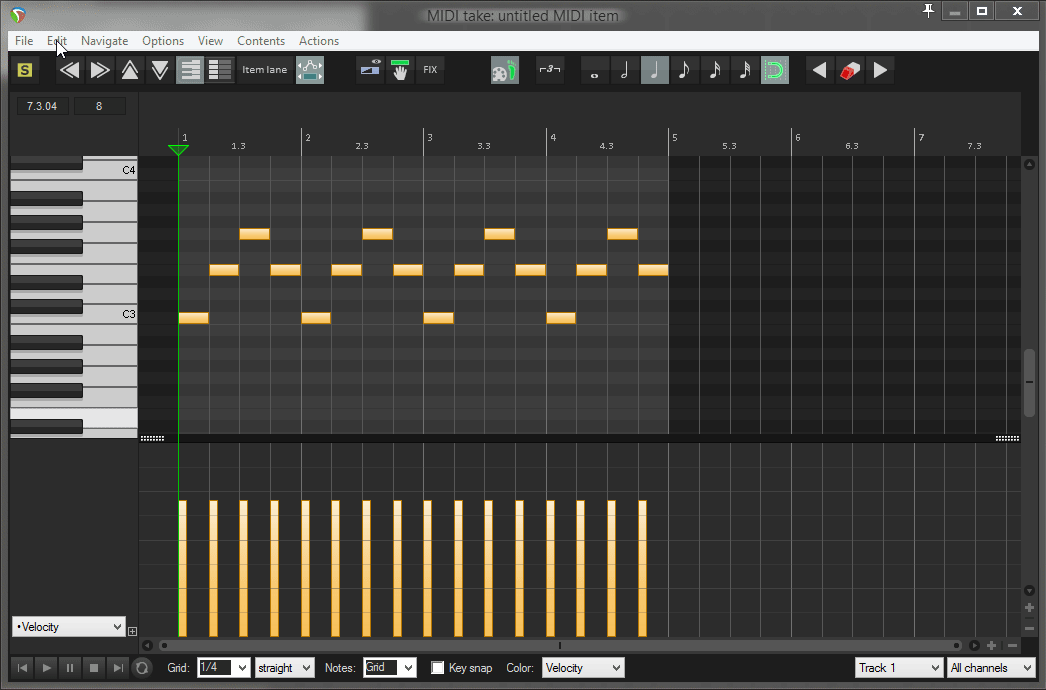Open the Color Velocity dropdown
The height and width of the screenshot is (690, 1046).
pos(582,667)
